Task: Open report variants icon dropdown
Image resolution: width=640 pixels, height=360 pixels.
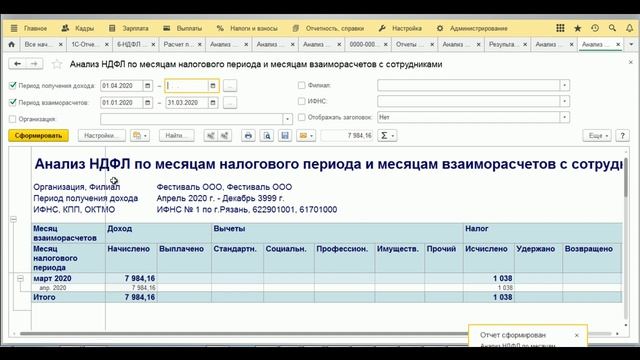Action: 140,136
